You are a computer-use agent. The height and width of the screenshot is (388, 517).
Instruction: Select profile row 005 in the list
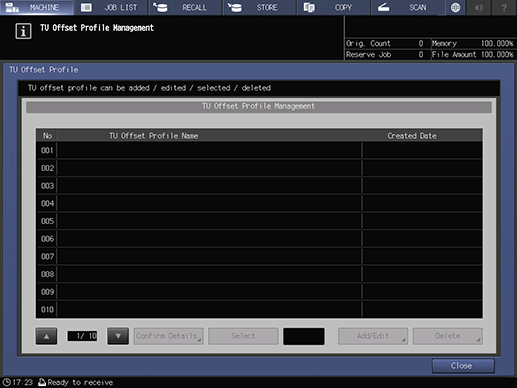[x=259, y=221]
